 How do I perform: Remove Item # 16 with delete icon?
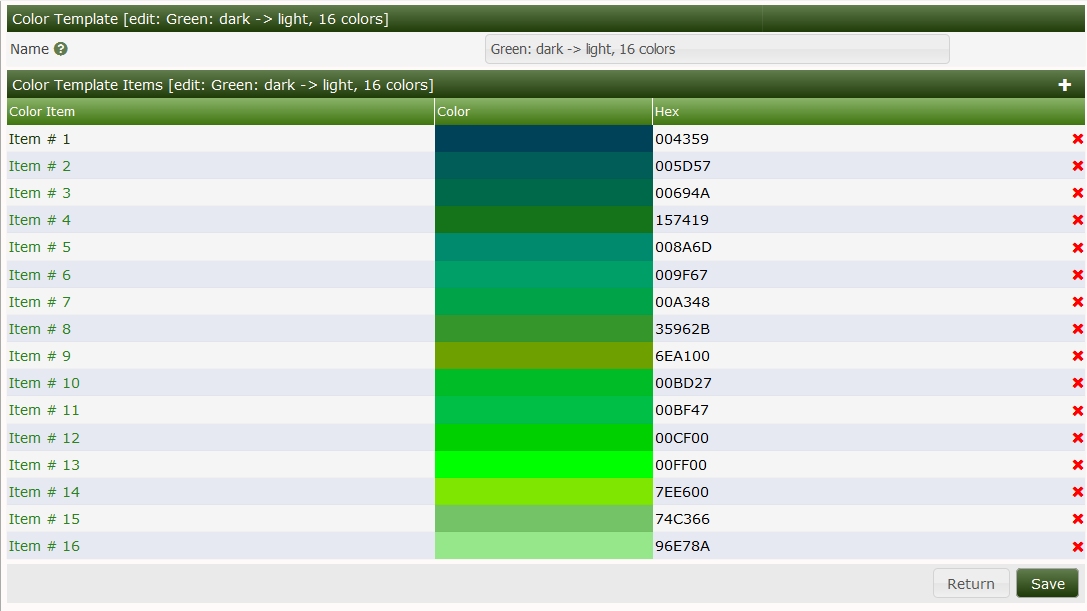coord(1077,546)
